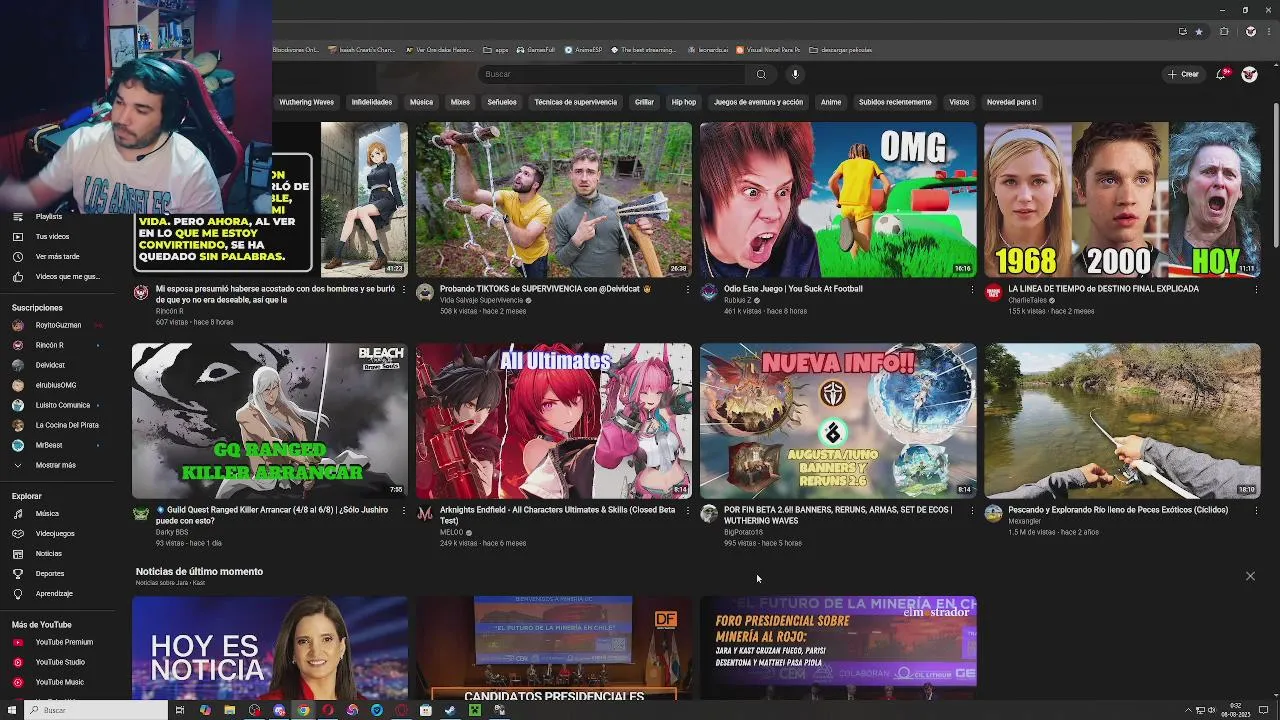Play the river fishing video thumbnail
The width and height of the screenshot is (1280, 720).
click(x=1122, y=421)
